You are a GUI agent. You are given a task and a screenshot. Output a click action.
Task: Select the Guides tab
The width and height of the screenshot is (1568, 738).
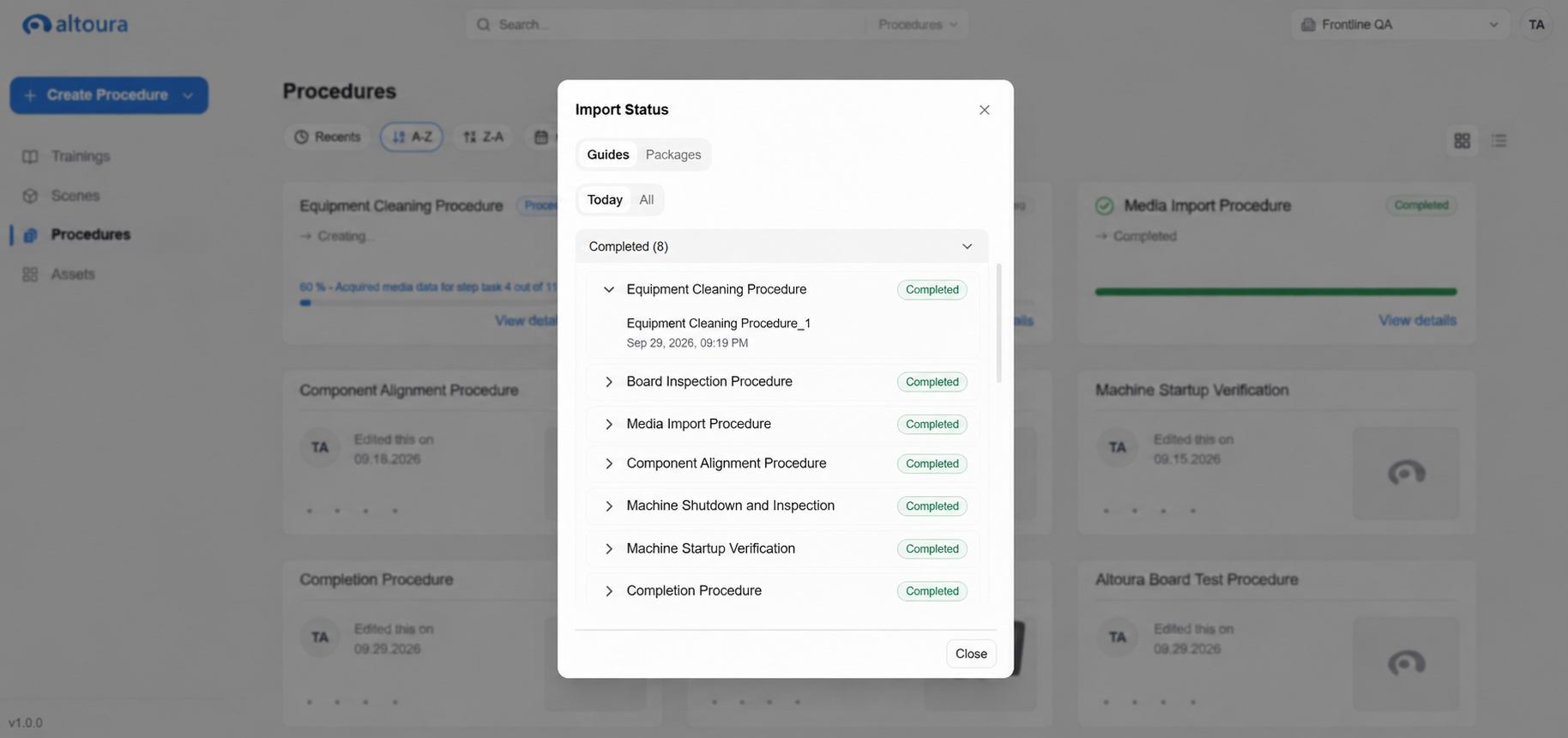pos(607,154)
